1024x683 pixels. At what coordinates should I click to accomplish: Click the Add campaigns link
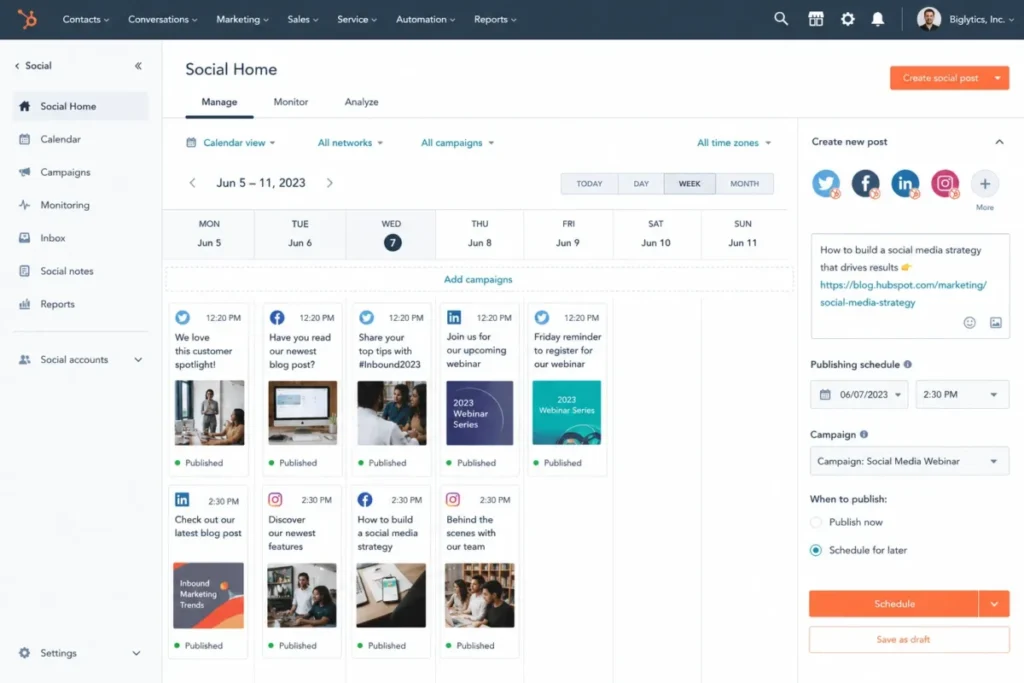pos(478,279)
